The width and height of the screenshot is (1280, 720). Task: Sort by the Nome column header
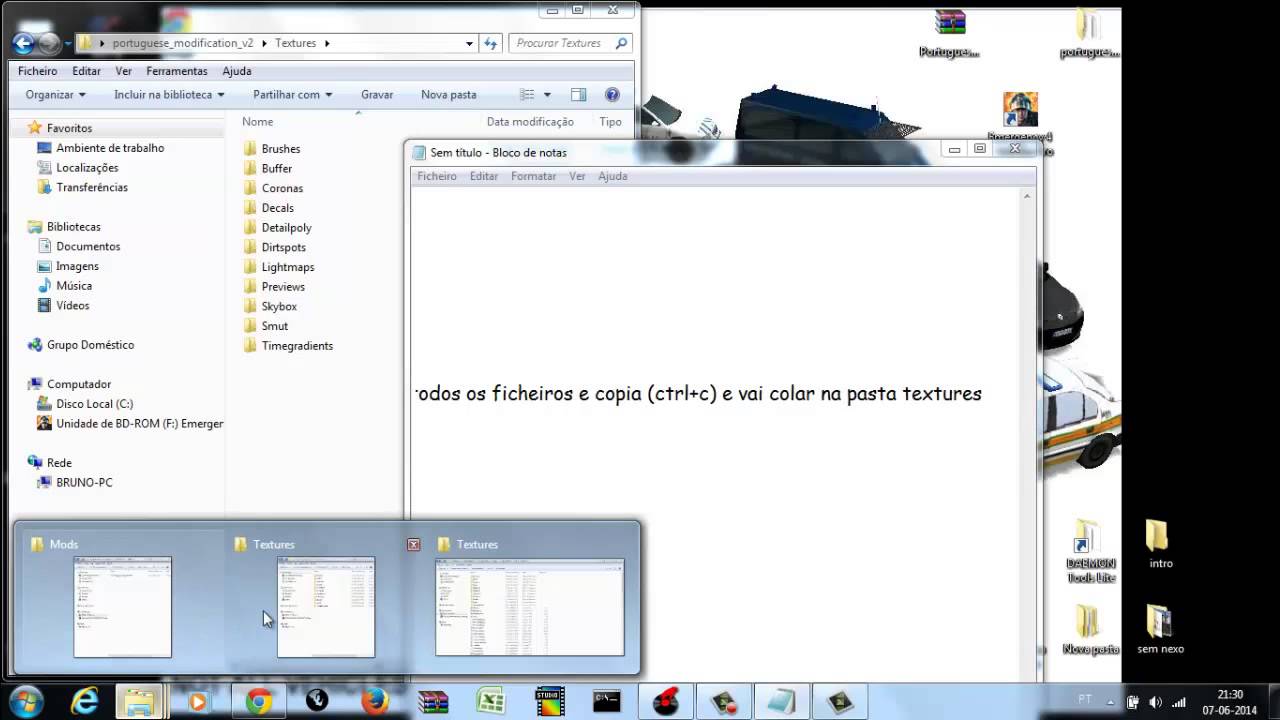click(258, 122)
